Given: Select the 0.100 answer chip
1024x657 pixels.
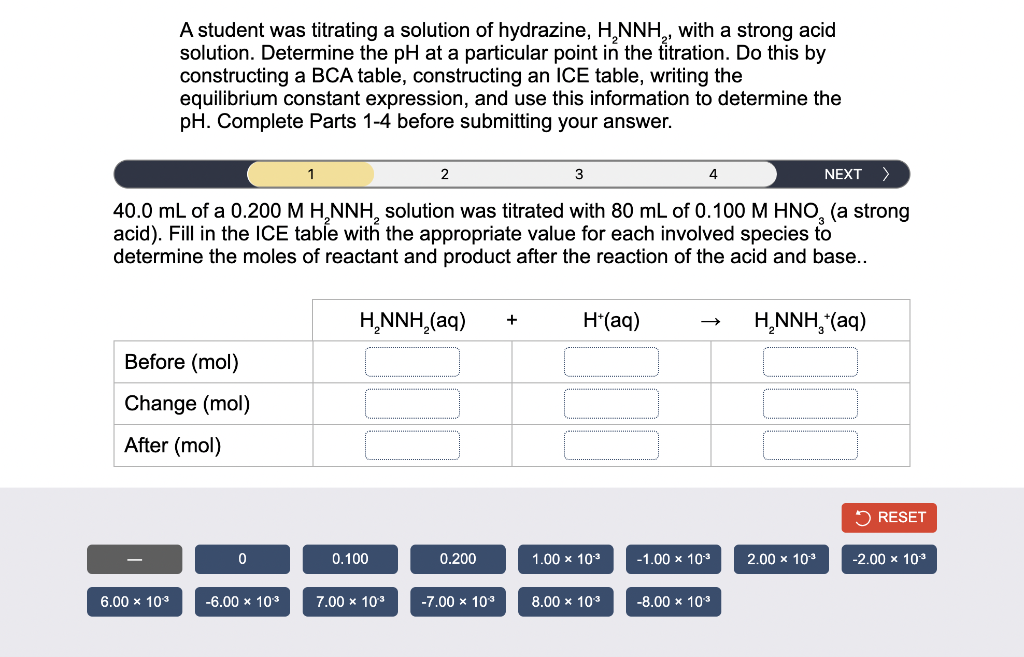Looking at the screenshot, I should (x=350, y=559).
